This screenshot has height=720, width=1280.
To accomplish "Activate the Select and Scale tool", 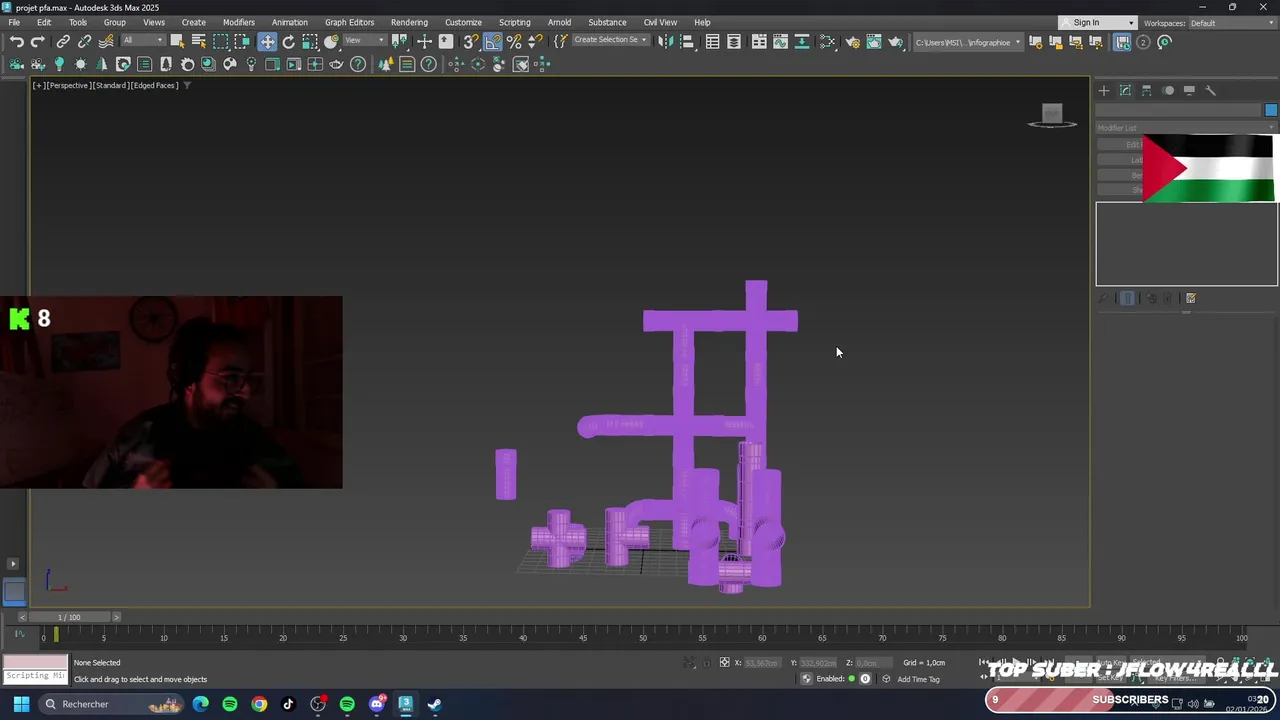I will [310, 42].
